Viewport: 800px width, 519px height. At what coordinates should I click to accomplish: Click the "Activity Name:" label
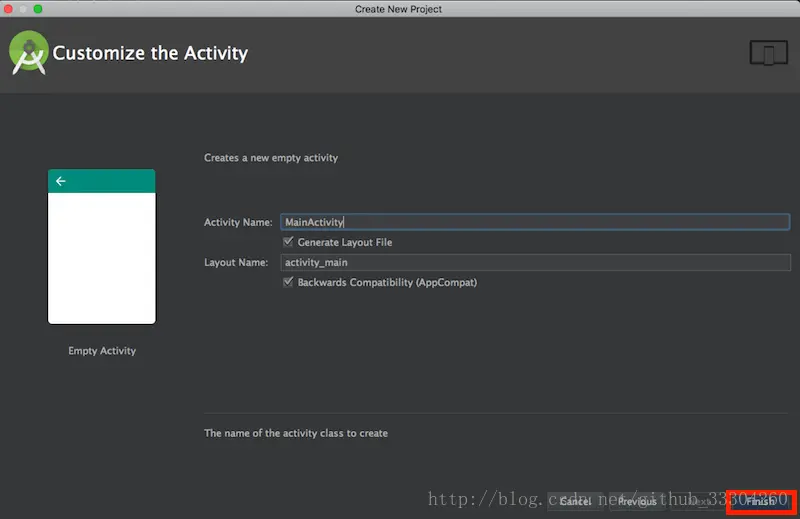tap(238, 223)
